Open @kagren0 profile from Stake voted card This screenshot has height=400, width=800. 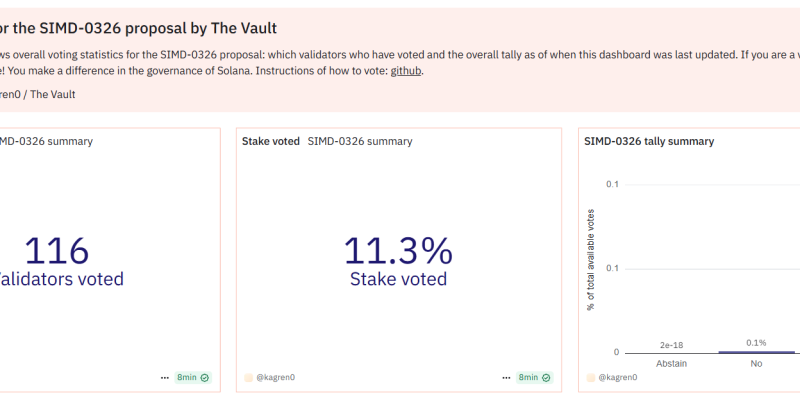click(276, 378)
